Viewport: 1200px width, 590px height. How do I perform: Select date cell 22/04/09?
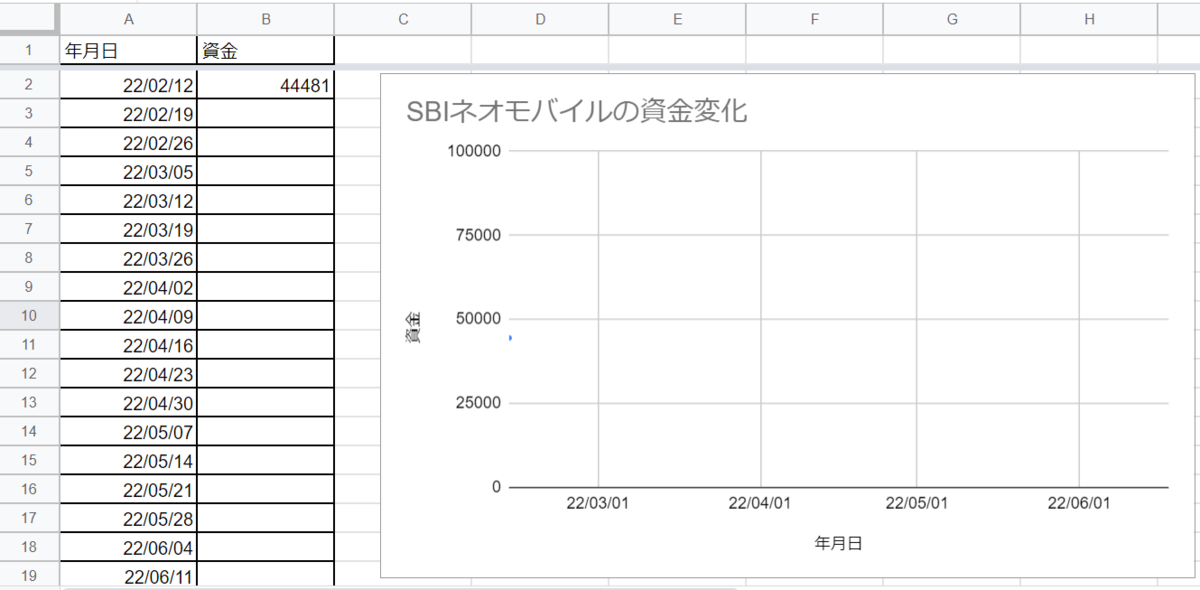pyautogui.click(x=128, y=317)
